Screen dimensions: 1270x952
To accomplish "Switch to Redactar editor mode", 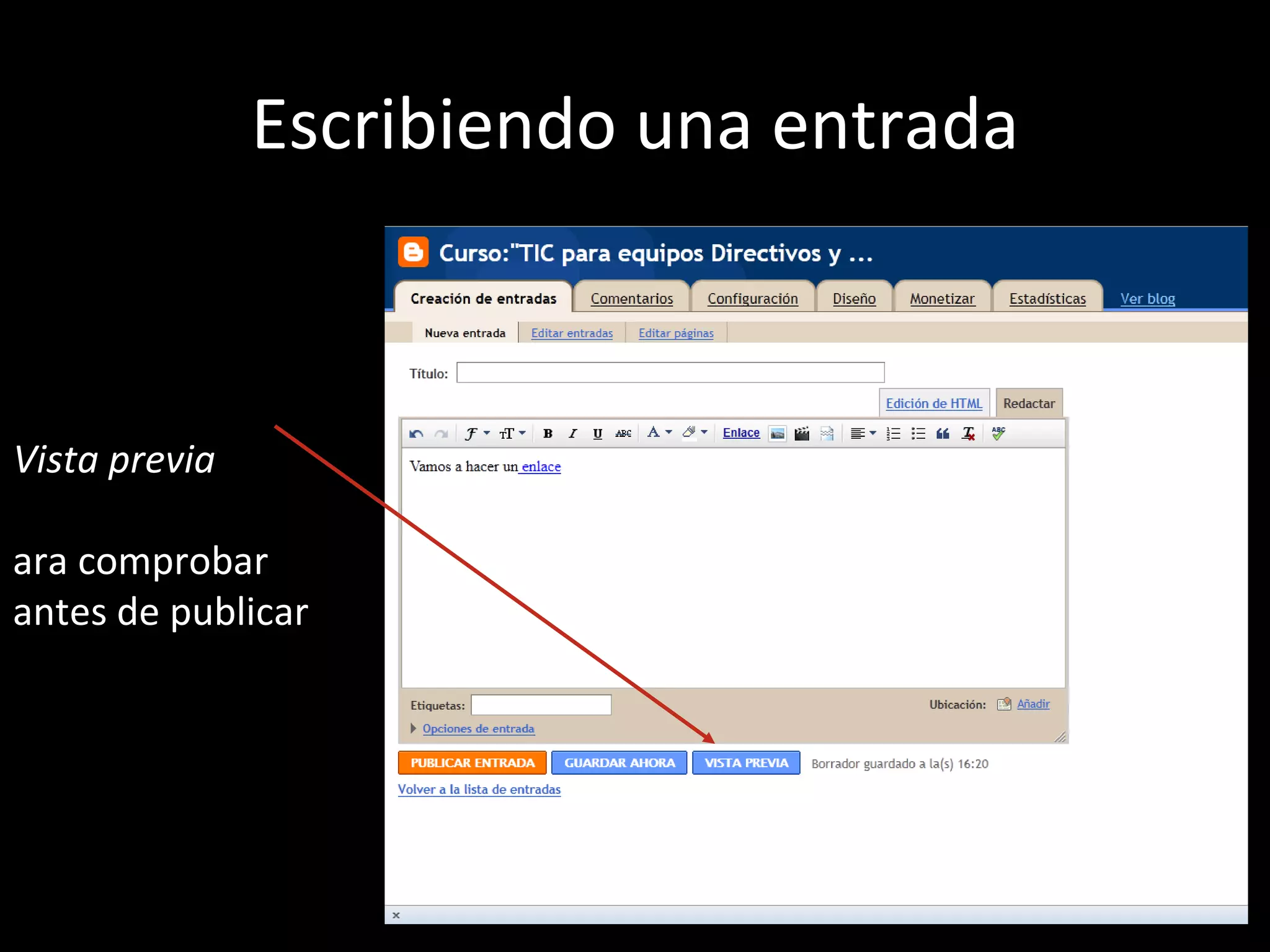I will (1029, 403).
